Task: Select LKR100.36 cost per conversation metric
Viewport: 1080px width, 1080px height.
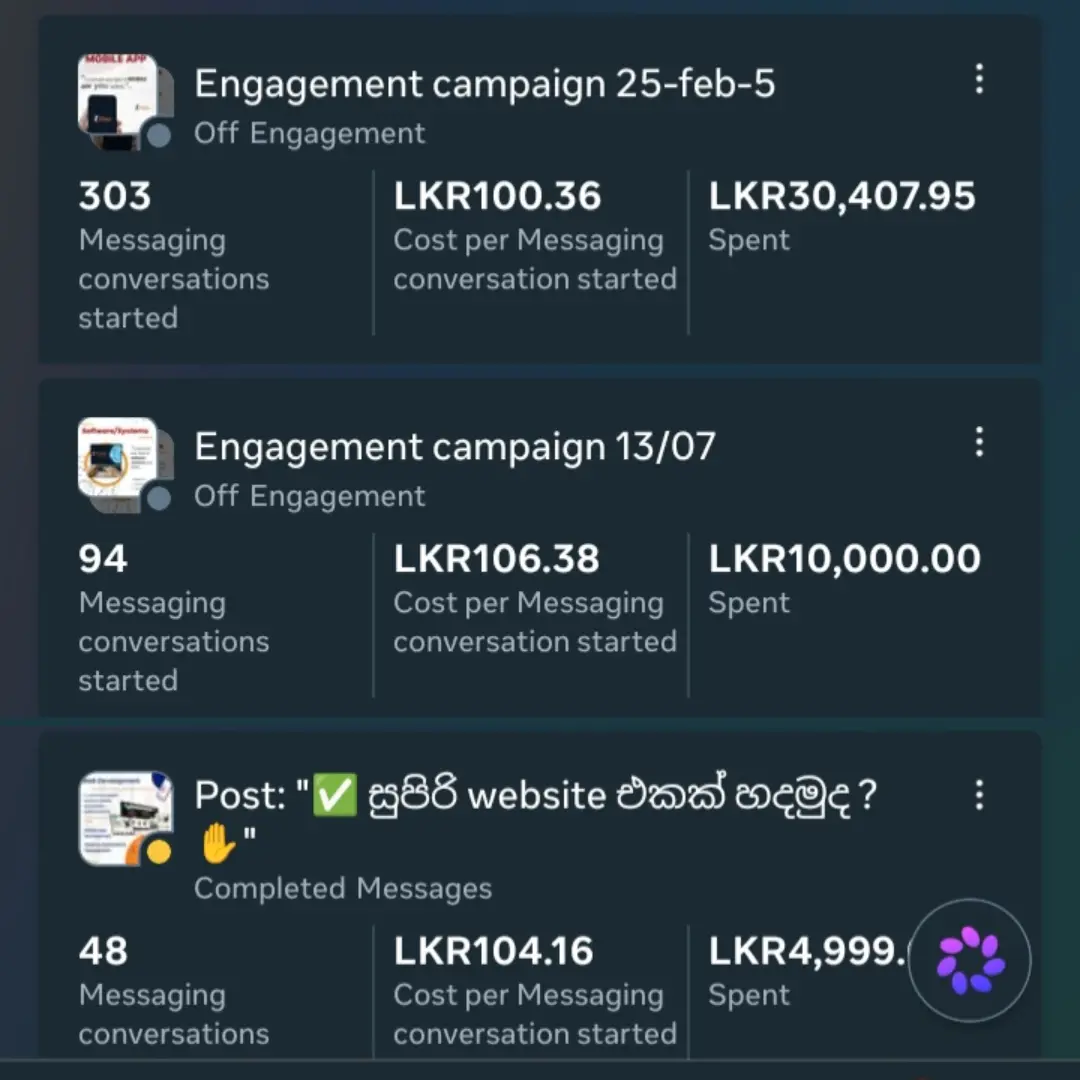Action: point(535,236)
